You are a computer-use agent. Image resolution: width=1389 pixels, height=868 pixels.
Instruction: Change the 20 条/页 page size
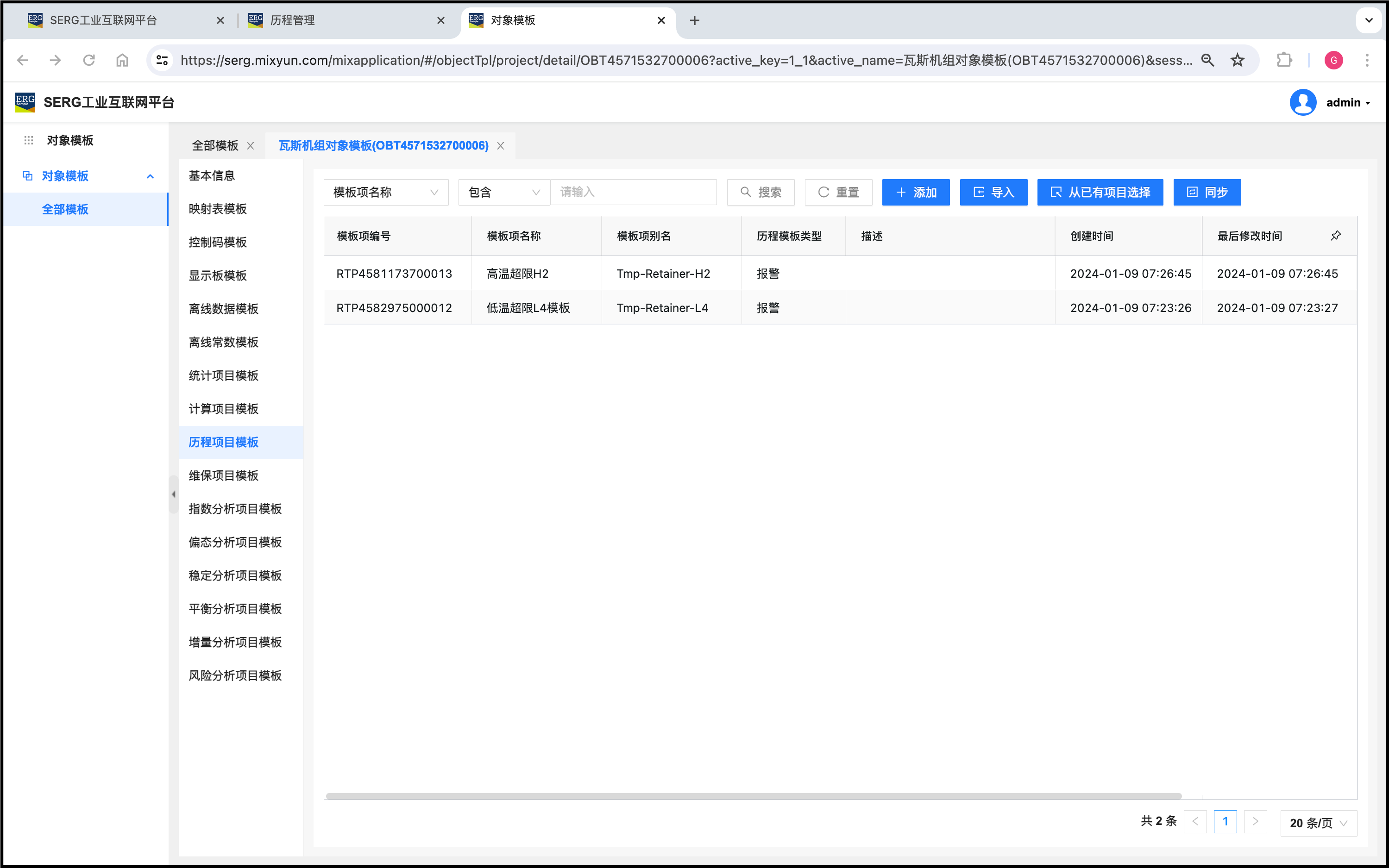1319,823
